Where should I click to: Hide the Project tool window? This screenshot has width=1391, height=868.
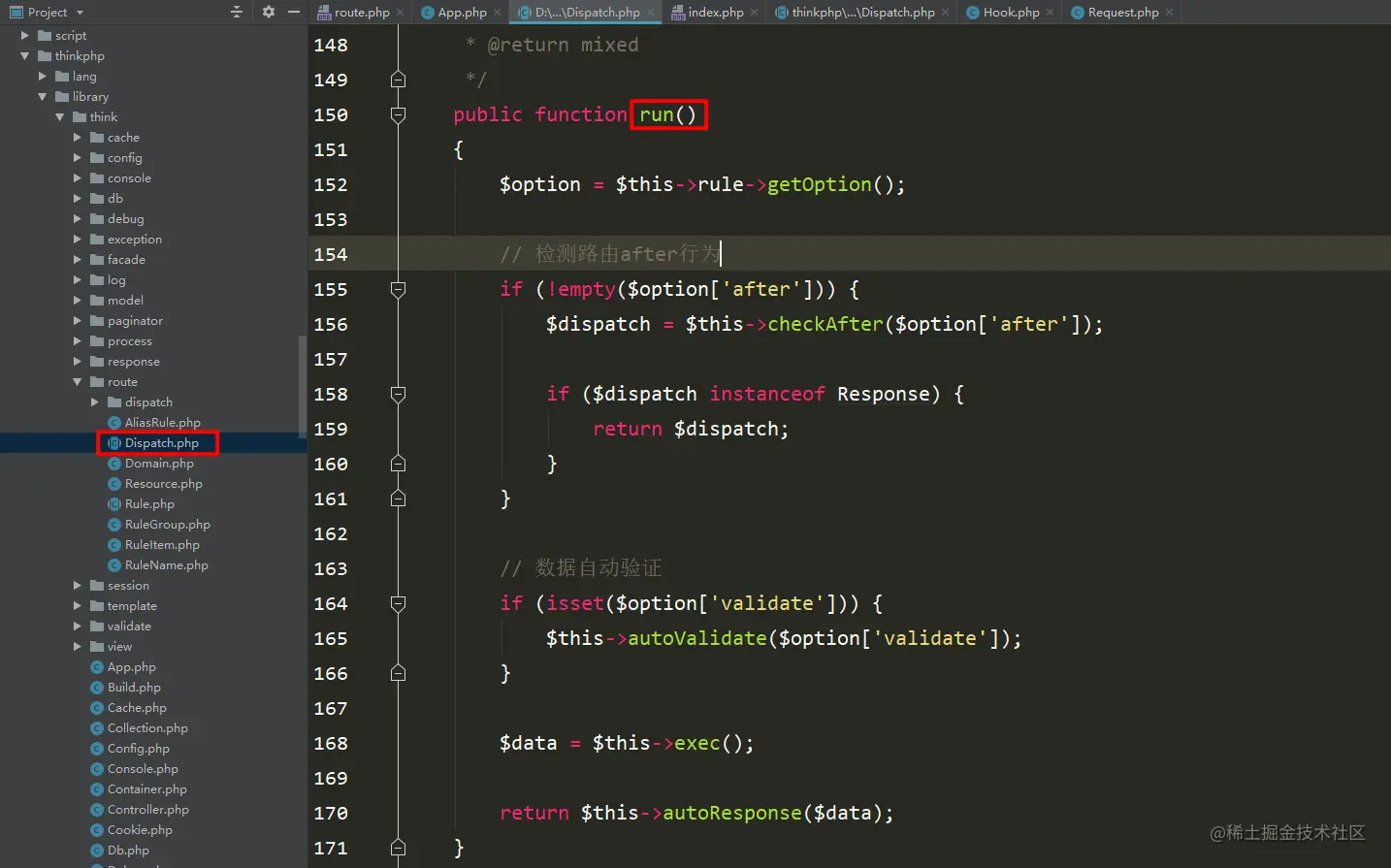293,12
